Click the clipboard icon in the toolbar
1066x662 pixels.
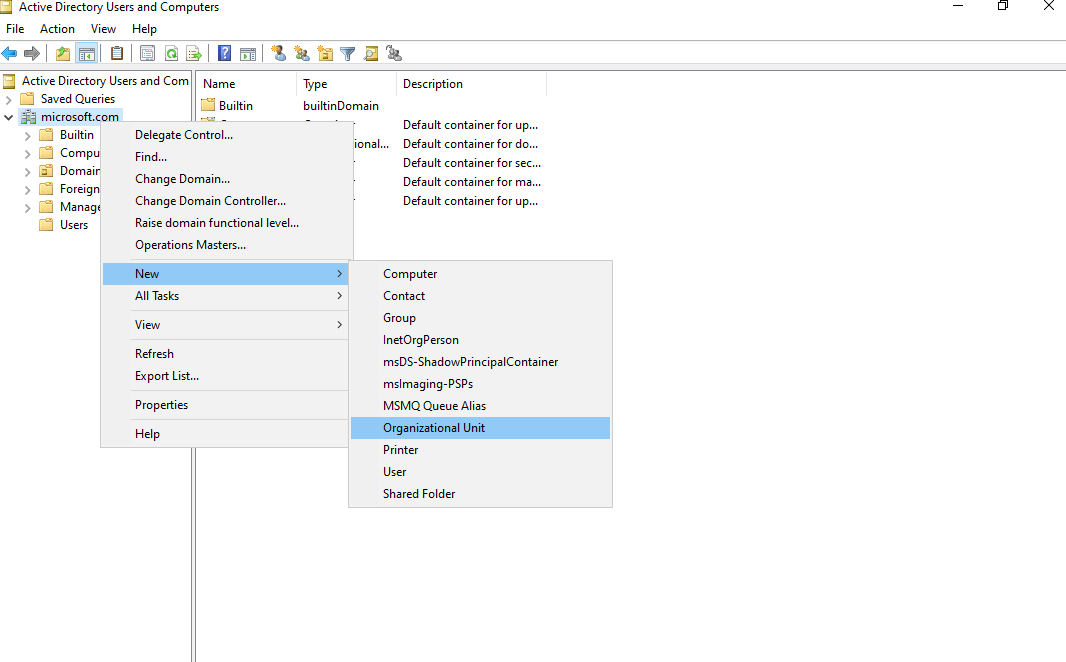[117, 53]
